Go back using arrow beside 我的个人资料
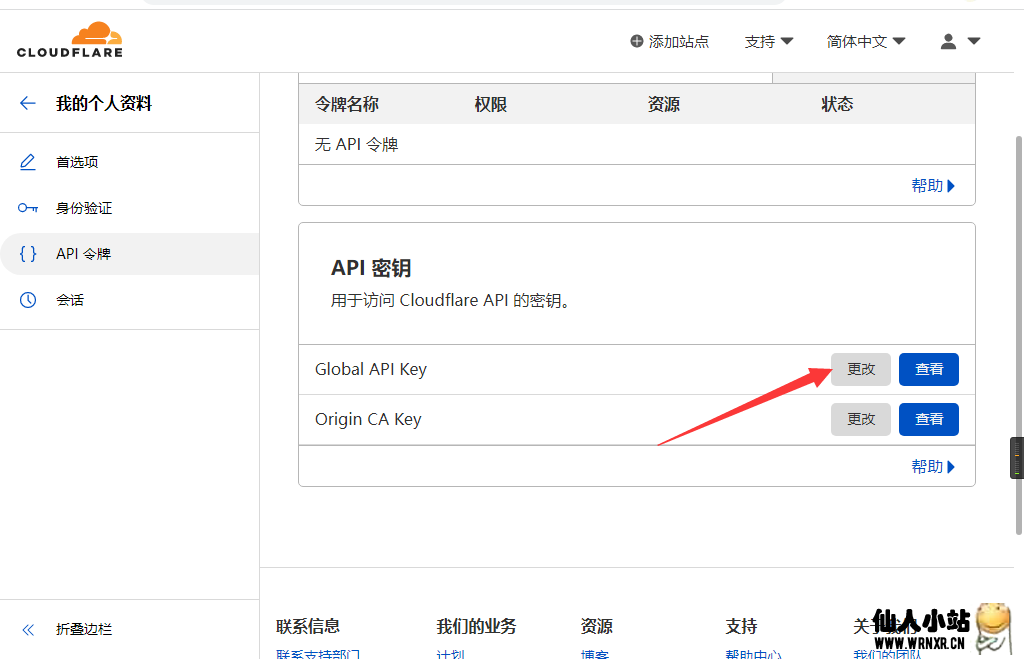The width and height of the screenshot is (1024, 659). 27,103
